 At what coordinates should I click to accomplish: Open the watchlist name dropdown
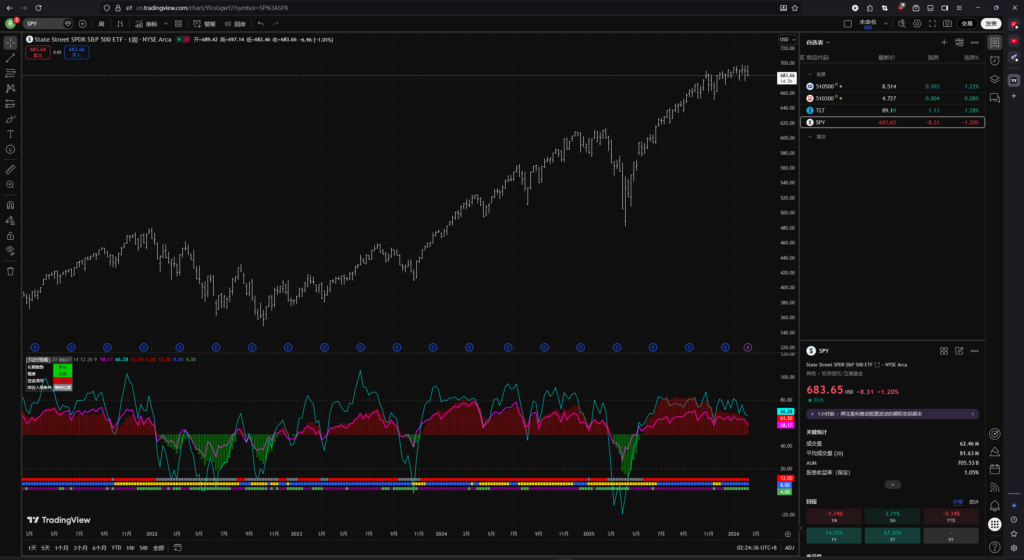pyautogui.click(x=821, y=43)
